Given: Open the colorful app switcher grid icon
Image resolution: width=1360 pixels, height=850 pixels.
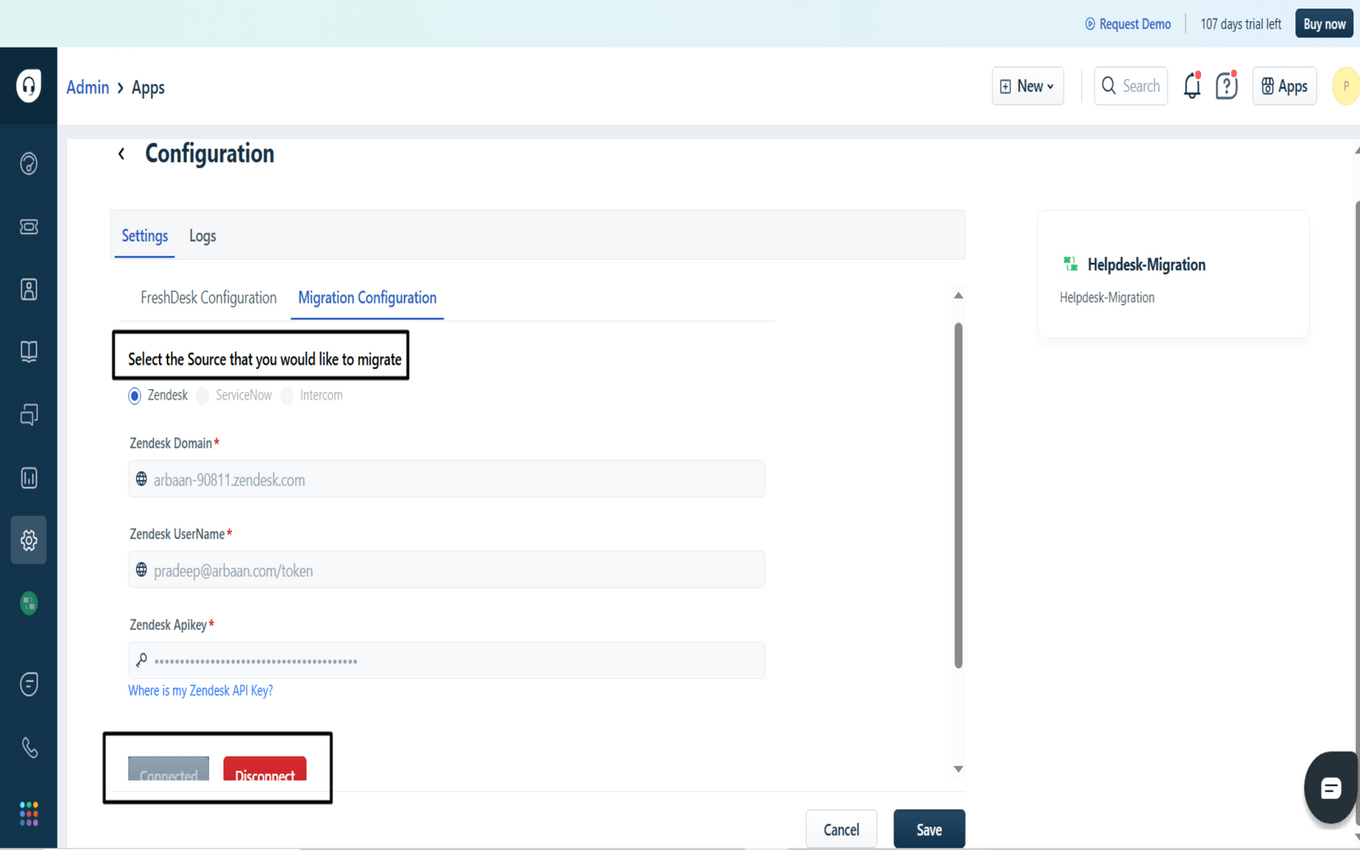Looking at the screenshot, I should tap(29, 813).
